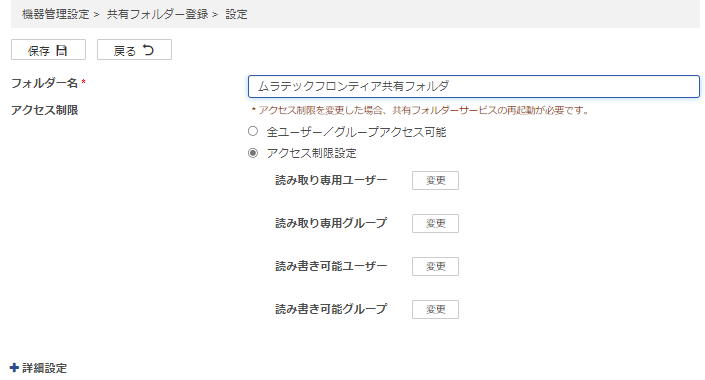The height and width of the screenshot is (380, 705).
Task: Click the floppy disk save icon
Action: tap(62, 50)
